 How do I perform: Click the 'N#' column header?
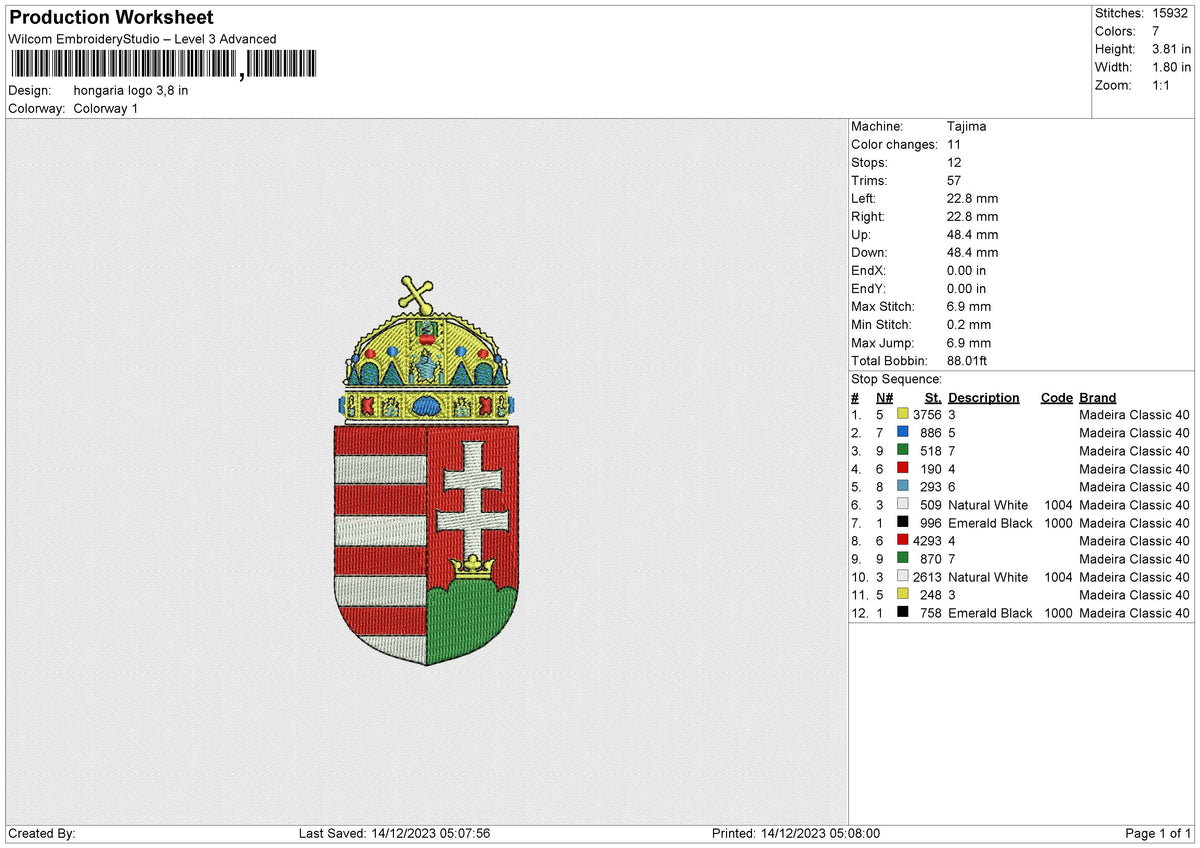tap(885, 397)
